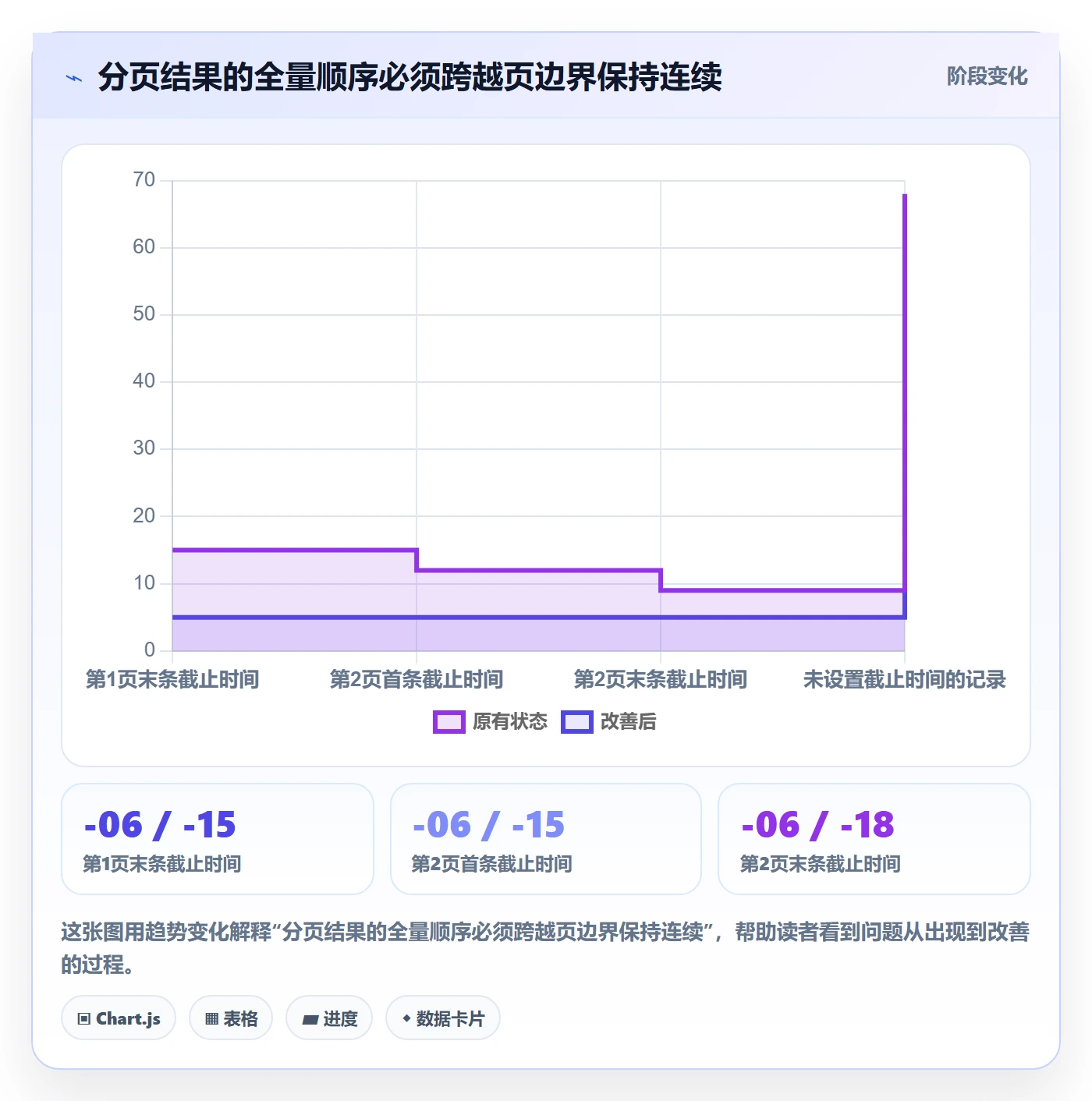
Task: Click the 原有状态 legend label
Action: [510, 722]
